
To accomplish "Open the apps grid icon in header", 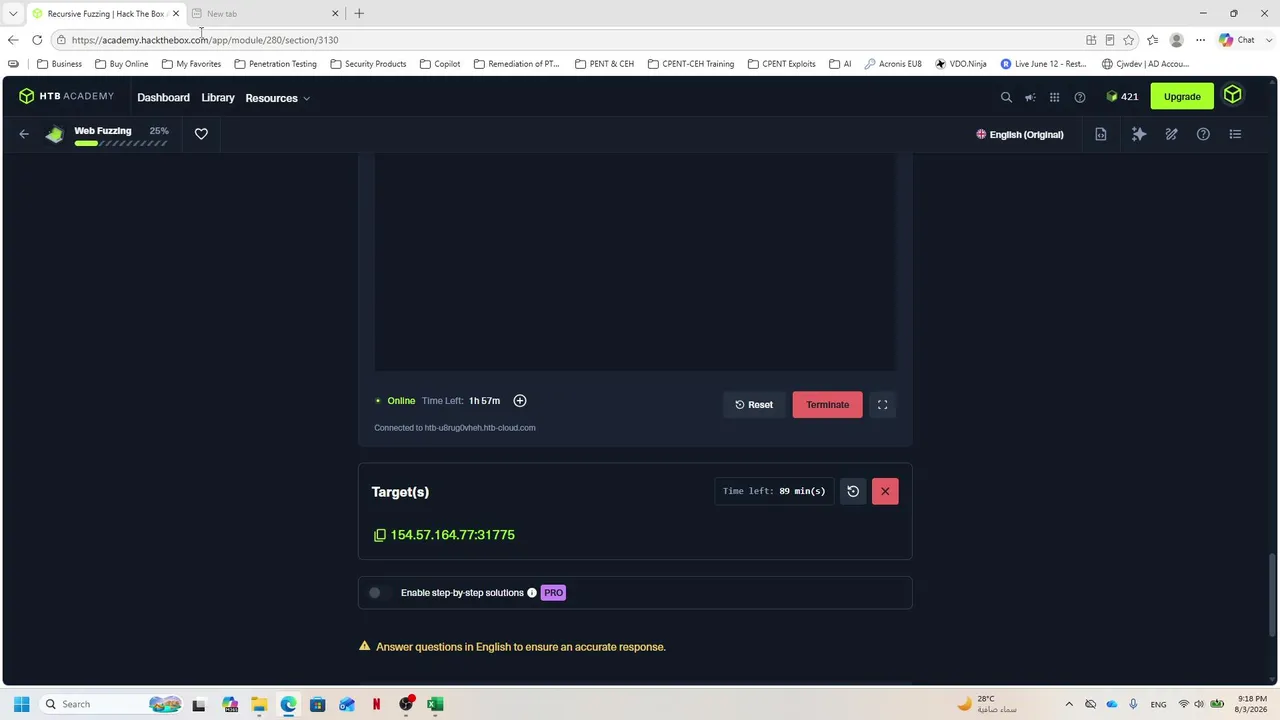I will tap(1054, 97).
